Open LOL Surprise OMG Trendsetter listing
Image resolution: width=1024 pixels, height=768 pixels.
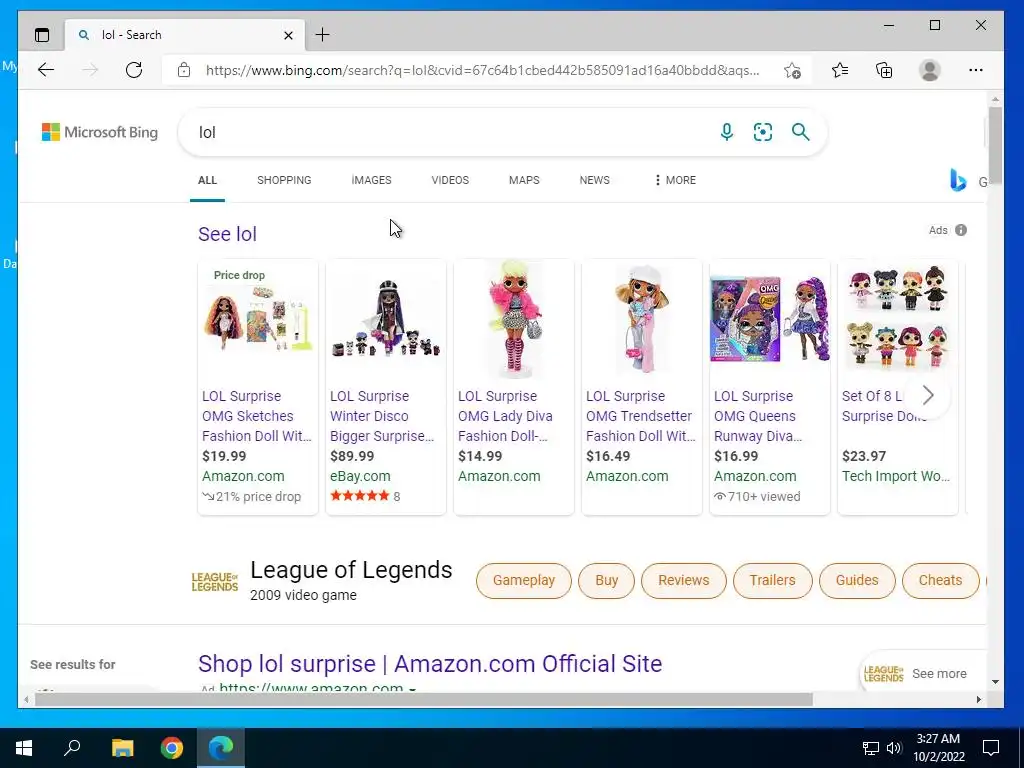(641, 416)
